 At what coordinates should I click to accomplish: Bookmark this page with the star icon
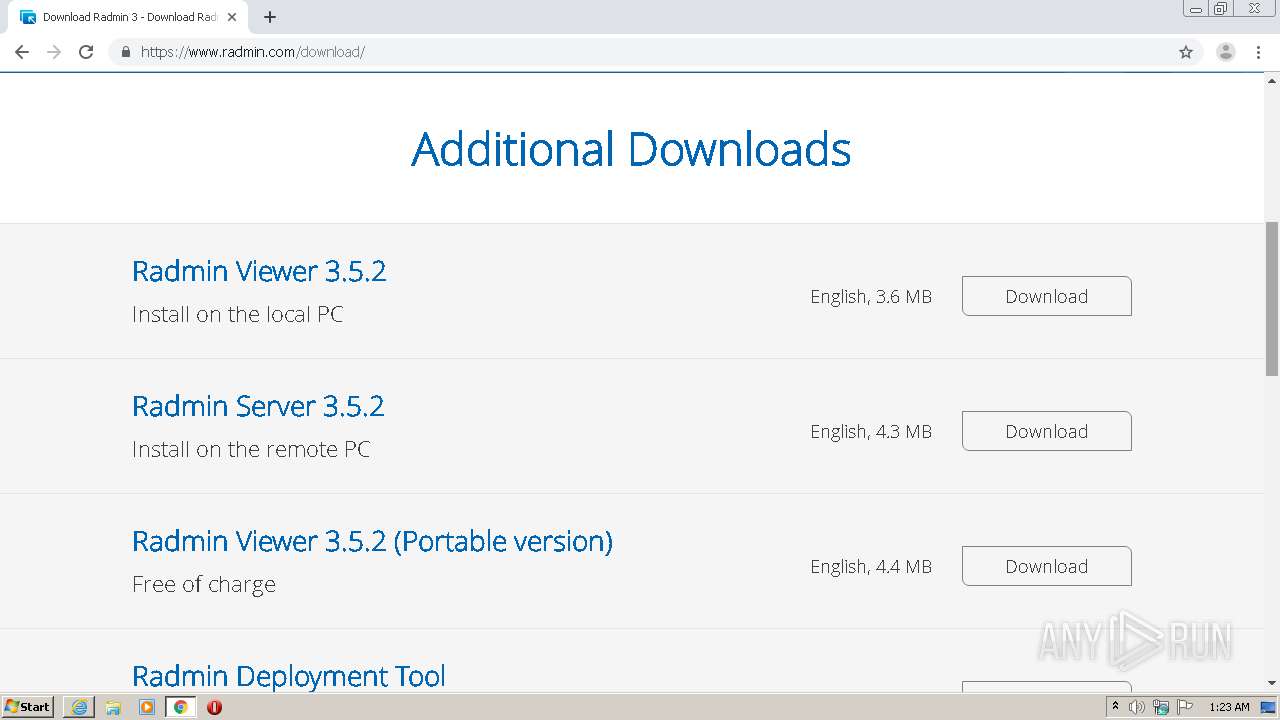(1186, 52)
